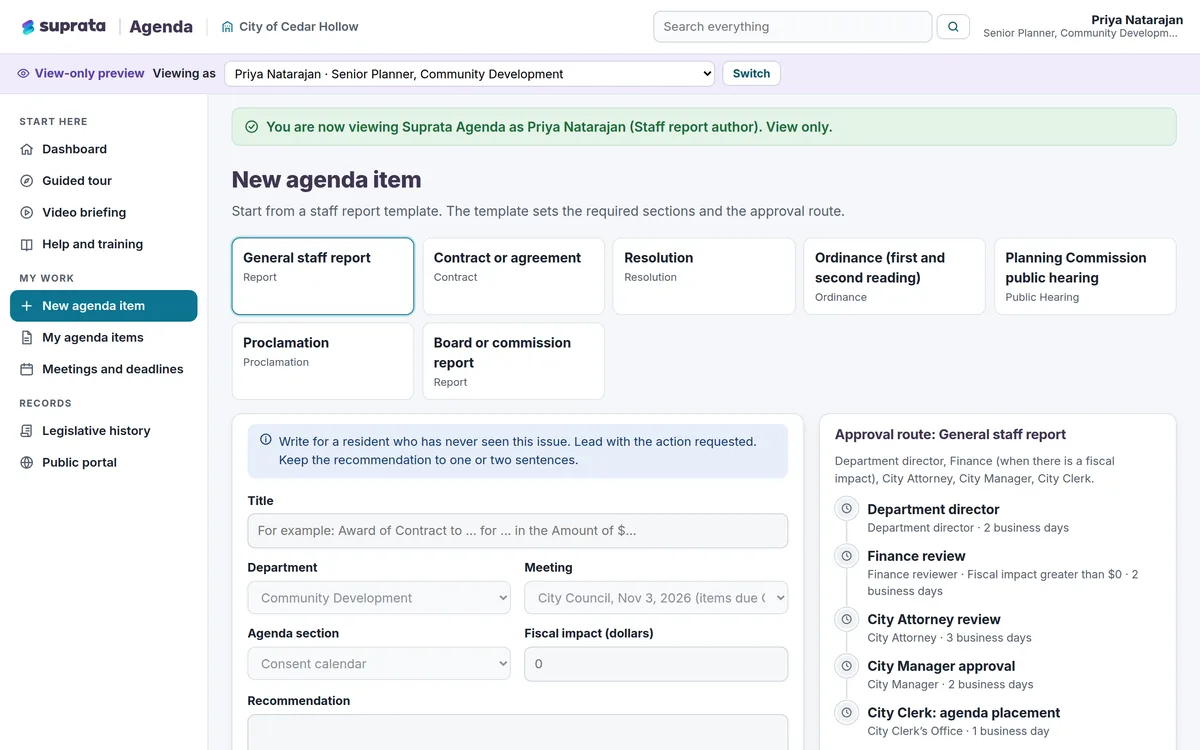The image size is (1200, 750).
Task: Click the clock icon beside Finance review
Action: pyautogui.click(x=847, y=556)
